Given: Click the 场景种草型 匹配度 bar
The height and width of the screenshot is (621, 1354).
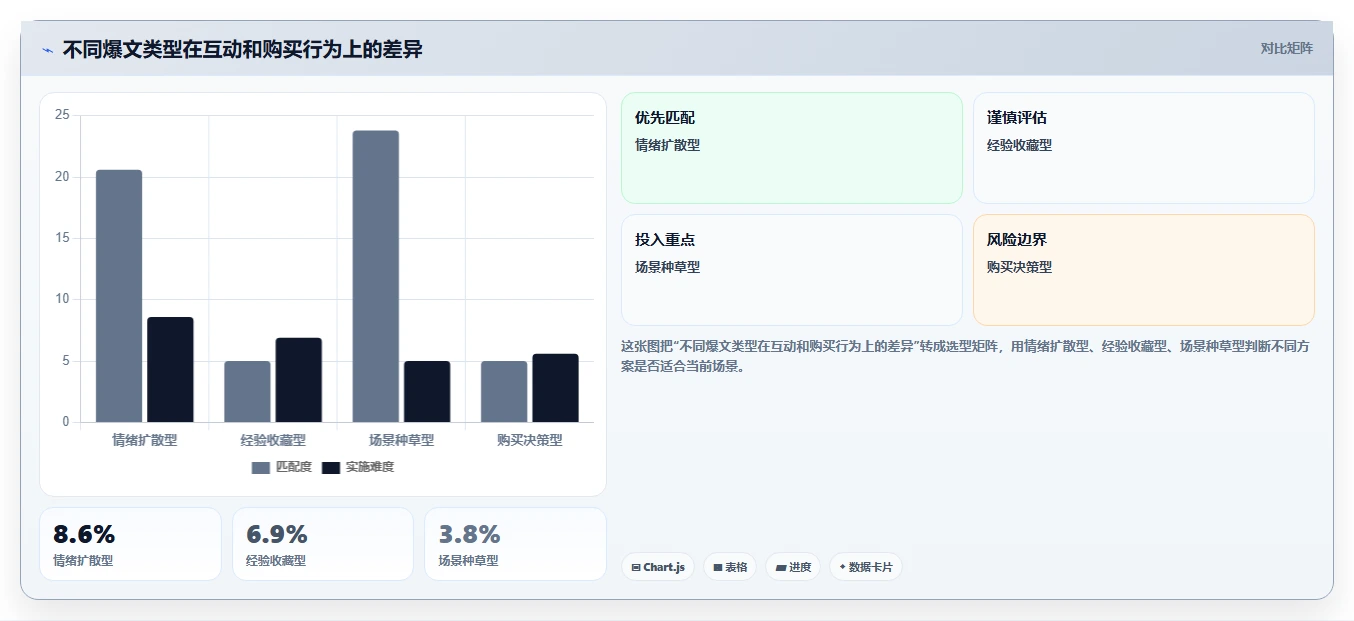Looking at the screenshot, I should point(376,277).
